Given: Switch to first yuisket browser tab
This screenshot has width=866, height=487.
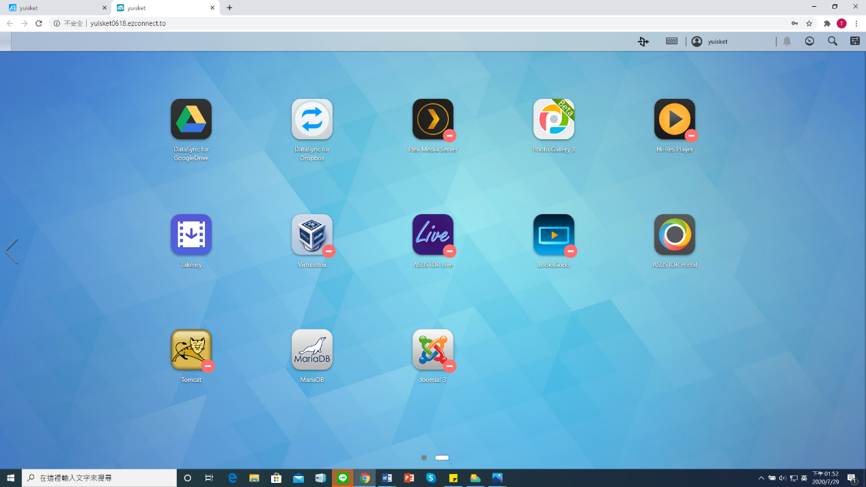Looking at the screenshot, I should [x=55, y=8].
